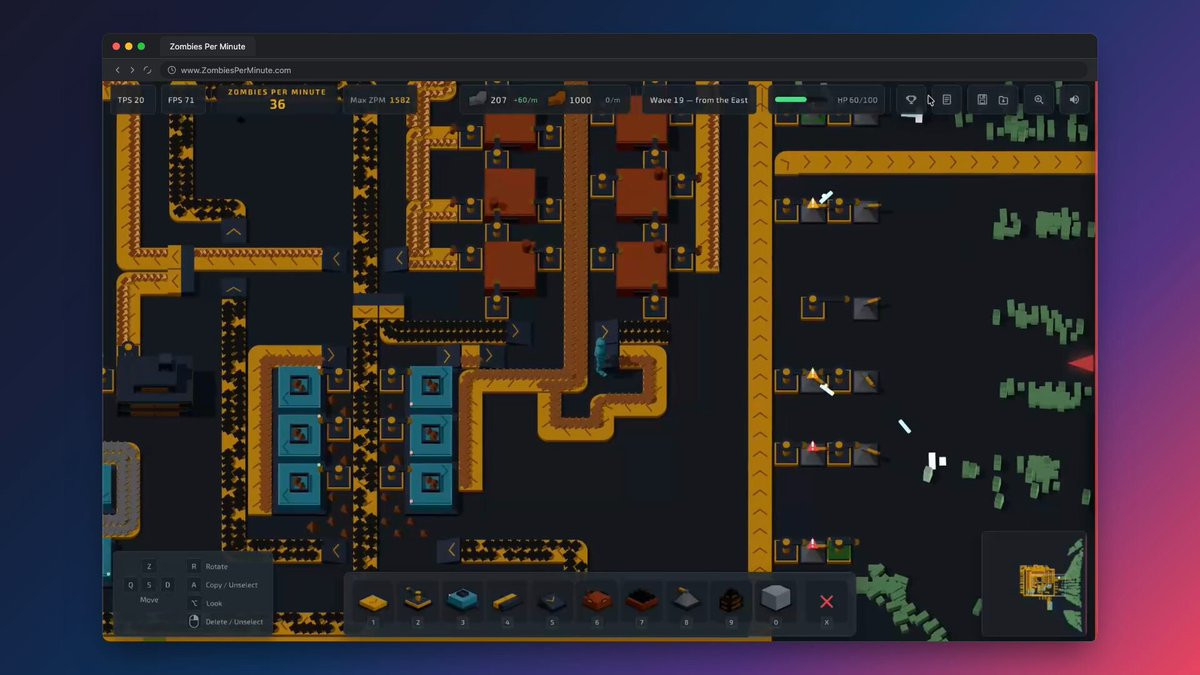Click the Wave 19 — from the East label

pos(698,100)
